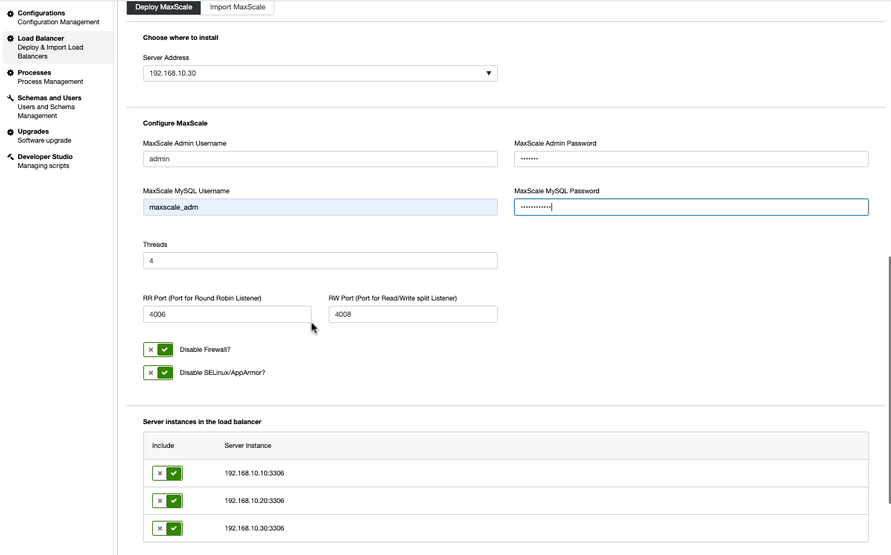Click the MaxScale MySQL Password field
The width and height of the screenshot is (891, 555).
(691, 207)
